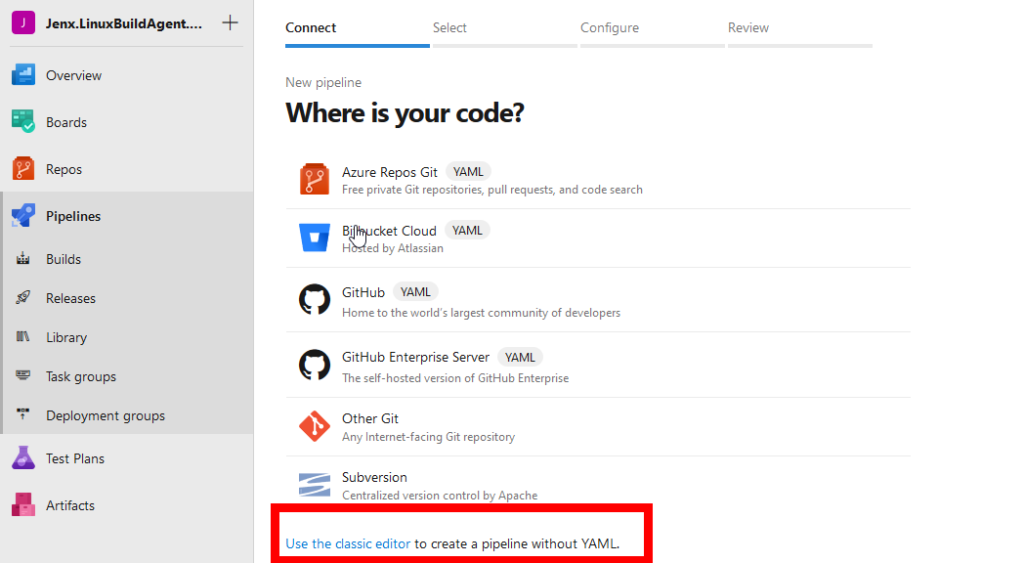The width and height of the screenshot is (1024, 563).
Task: Choose GitHub Enterprise Server as source
Action: (598, 366)
